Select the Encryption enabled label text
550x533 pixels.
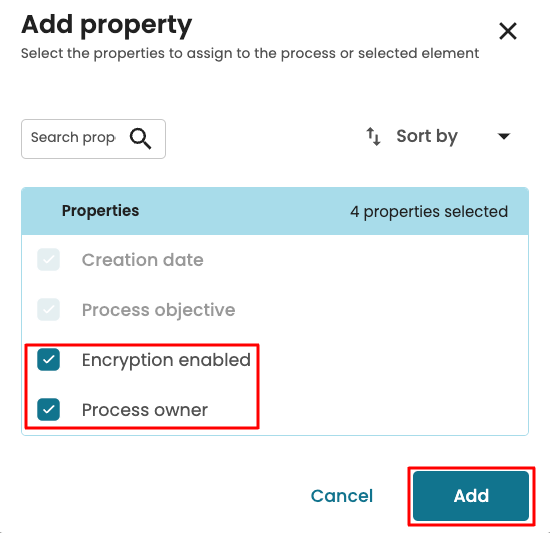[166, 360]
